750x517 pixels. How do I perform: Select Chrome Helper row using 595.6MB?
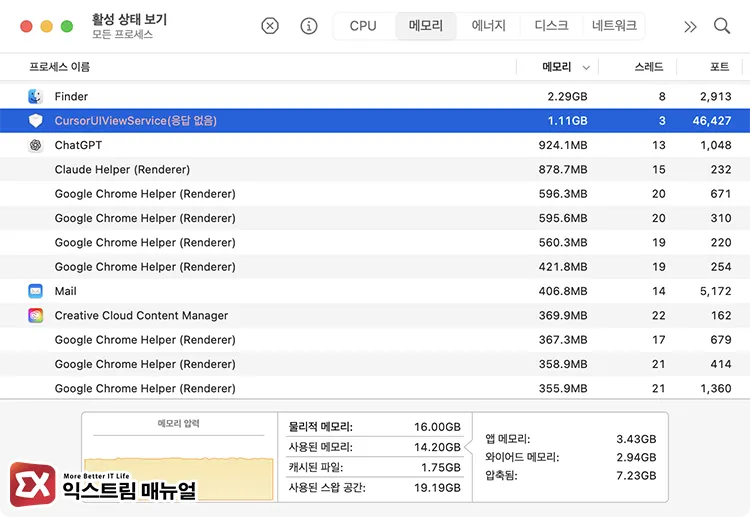coord(375,218)
